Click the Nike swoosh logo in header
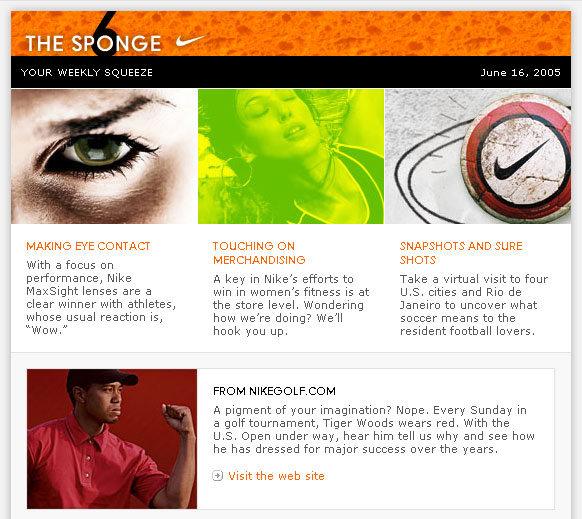The height and width of the screenshot is (519, 582). tap(190, 40)
